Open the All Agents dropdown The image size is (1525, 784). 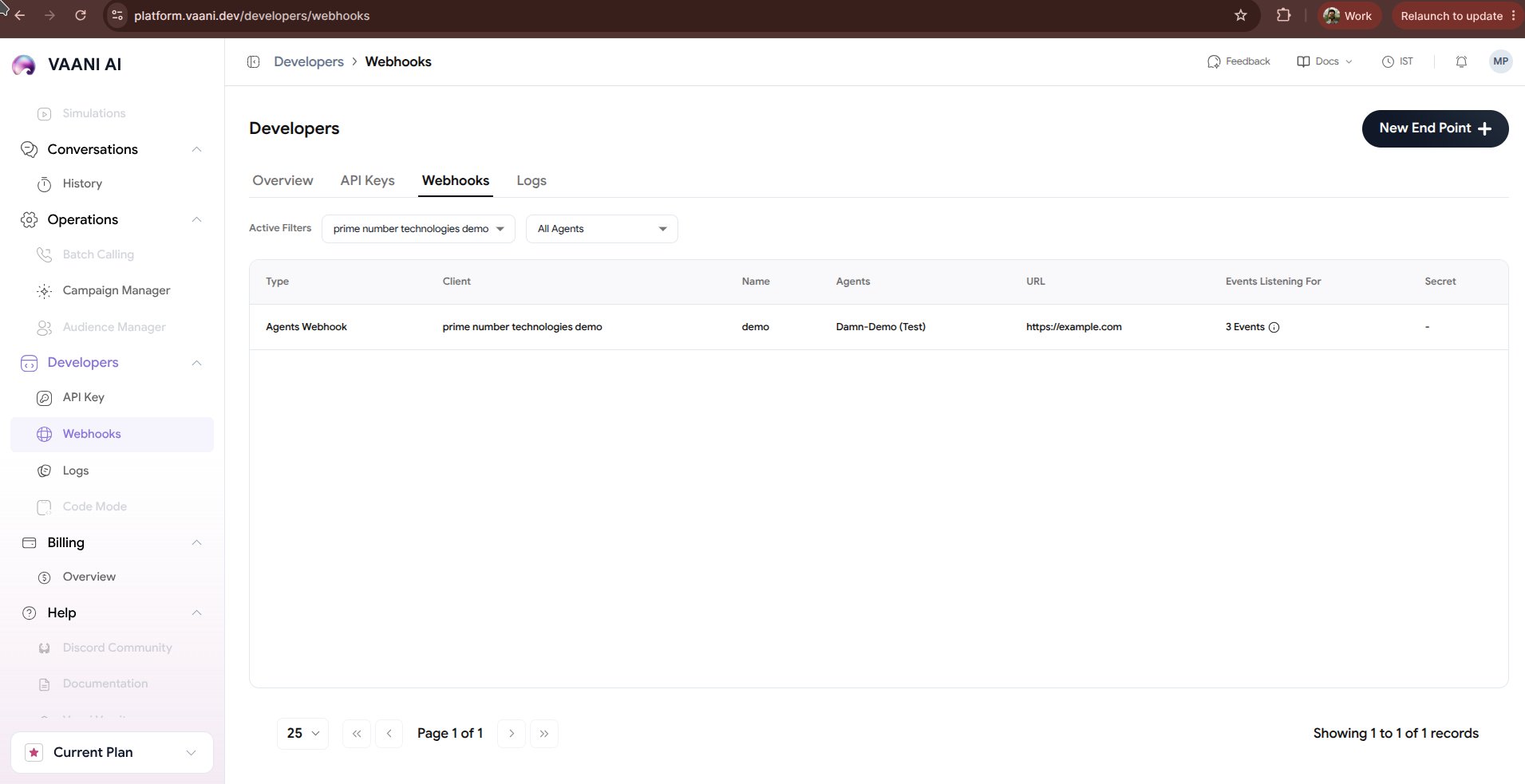pyautogui.click(x=602, y=229)
